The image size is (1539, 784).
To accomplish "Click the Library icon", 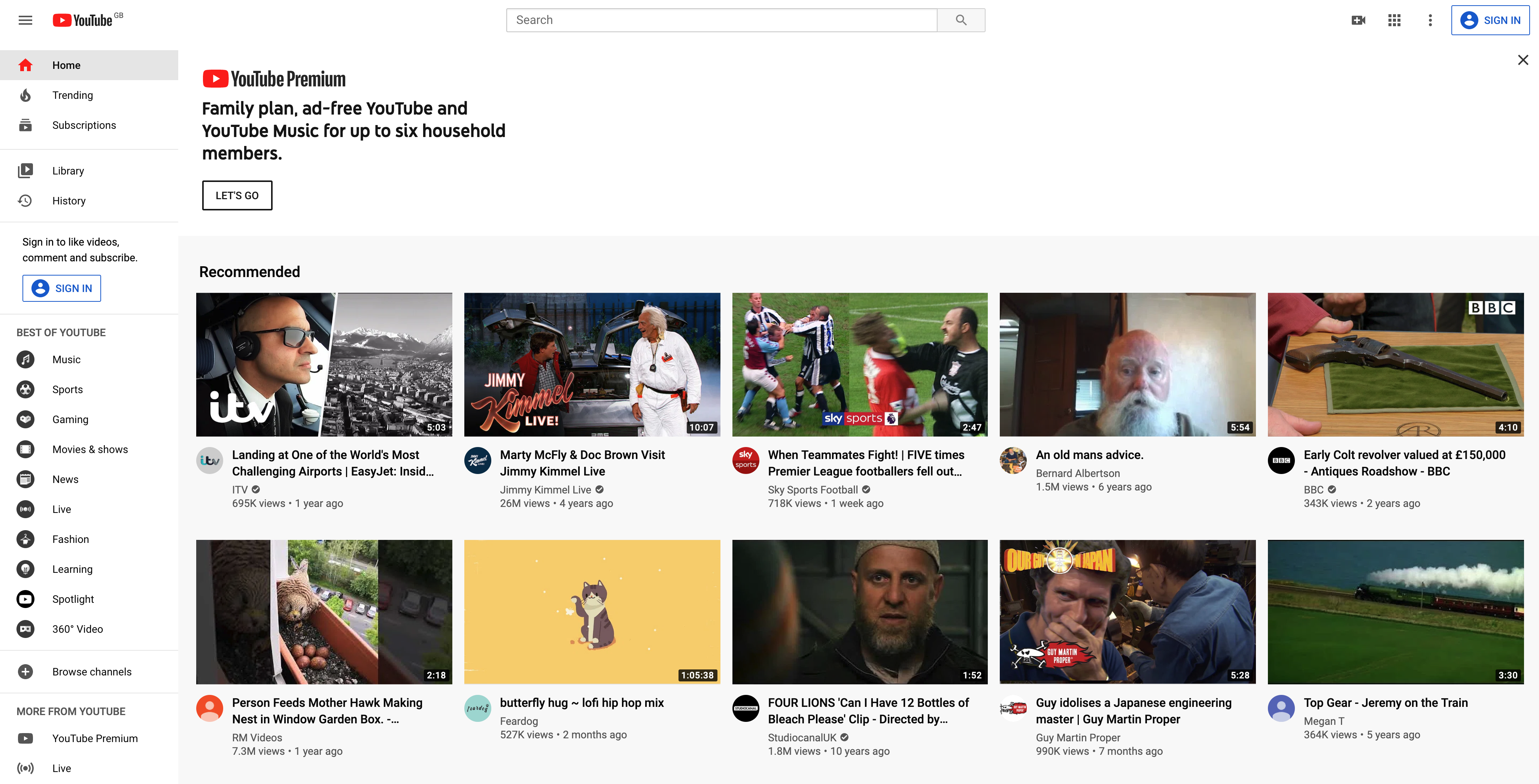I will tap(25, 170).
